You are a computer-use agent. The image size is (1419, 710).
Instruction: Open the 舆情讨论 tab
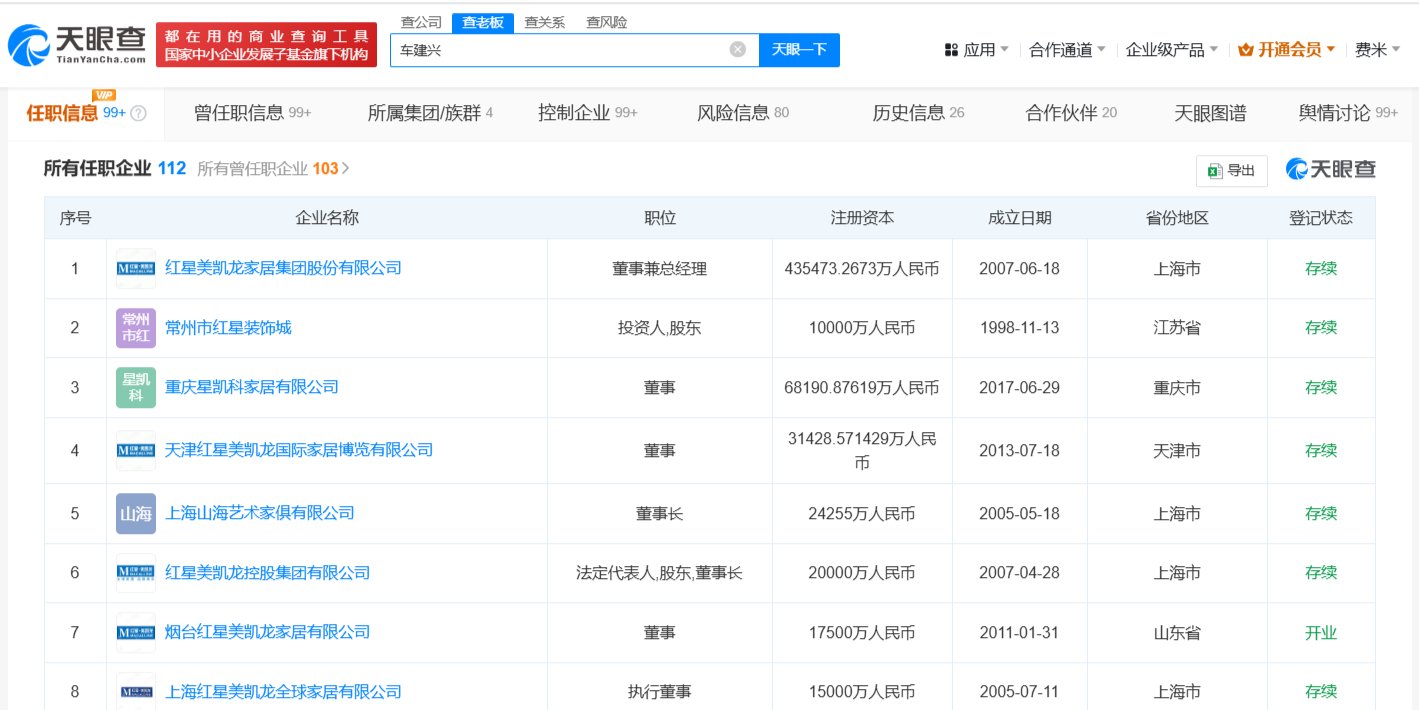[x=1348, y=113]
